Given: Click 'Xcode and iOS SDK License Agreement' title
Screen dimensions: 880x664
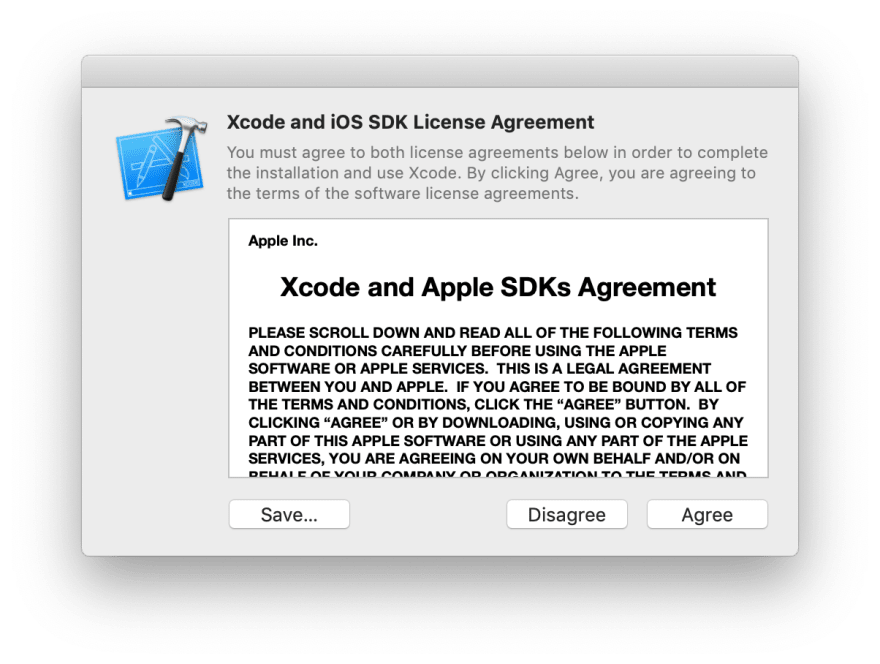Looking at the screenshot, I should pyautogui.click(x=410, y=122).
